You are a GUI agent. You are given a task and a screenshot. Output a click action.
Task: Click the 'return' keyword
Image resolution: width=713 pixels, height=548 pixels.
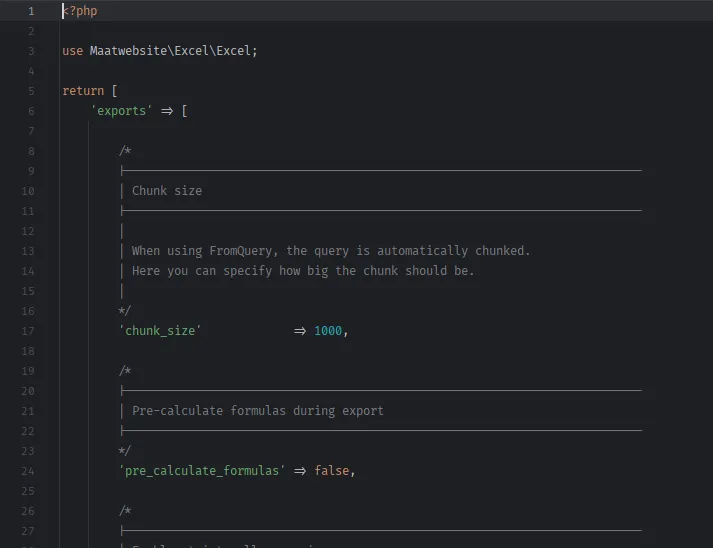tap(83, 91)
